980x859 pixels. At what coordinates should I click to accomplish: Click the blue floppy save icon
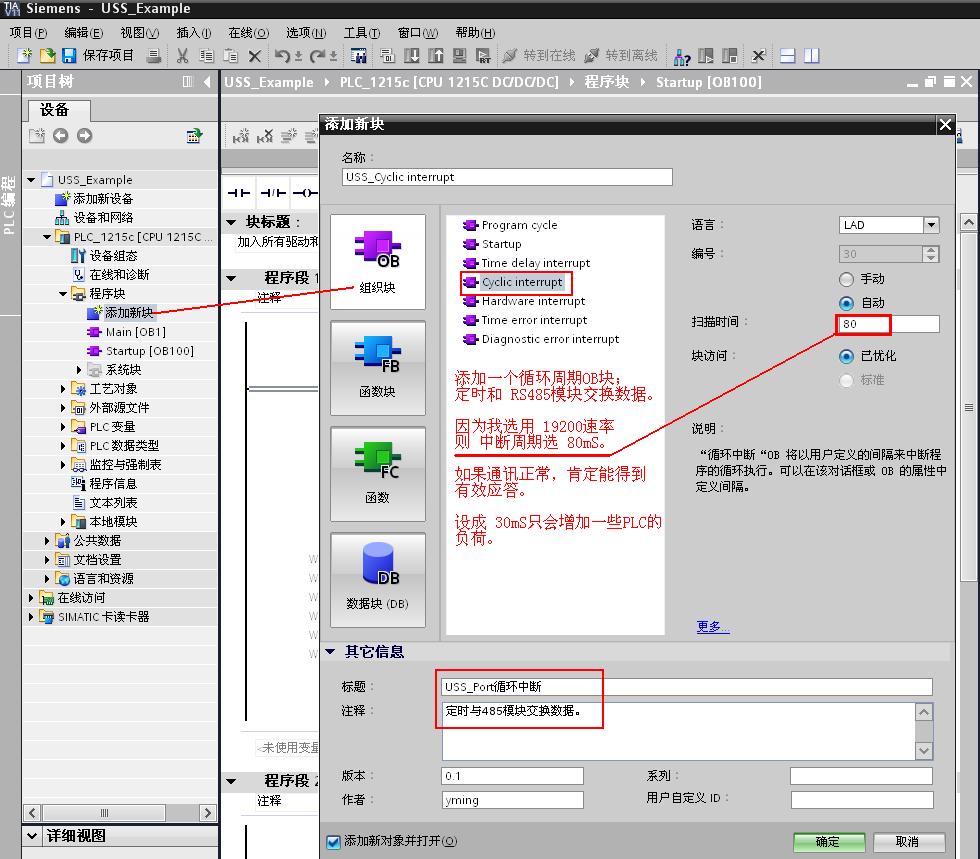pyautogui.click(x=69, y=56)
